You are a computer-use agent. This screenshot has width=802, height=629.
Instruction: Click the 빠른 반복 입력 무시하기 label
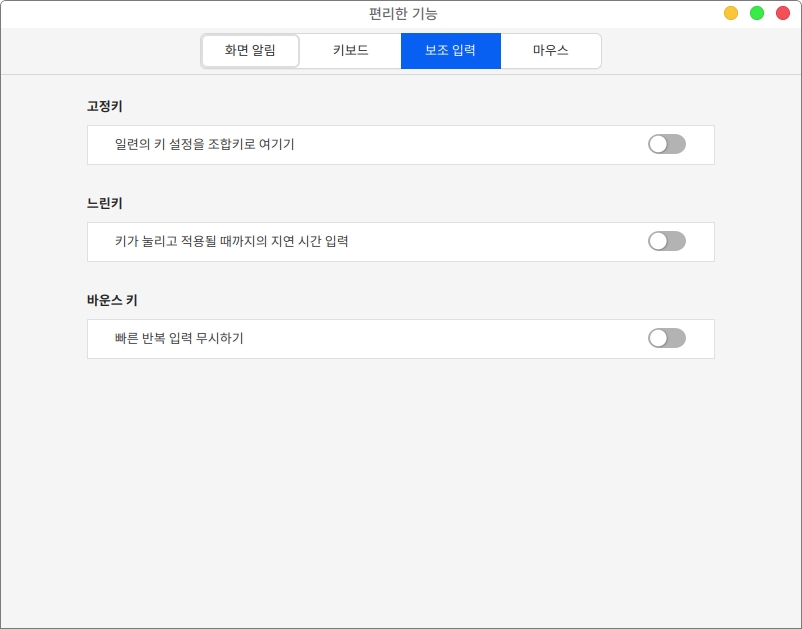point(180,339)
